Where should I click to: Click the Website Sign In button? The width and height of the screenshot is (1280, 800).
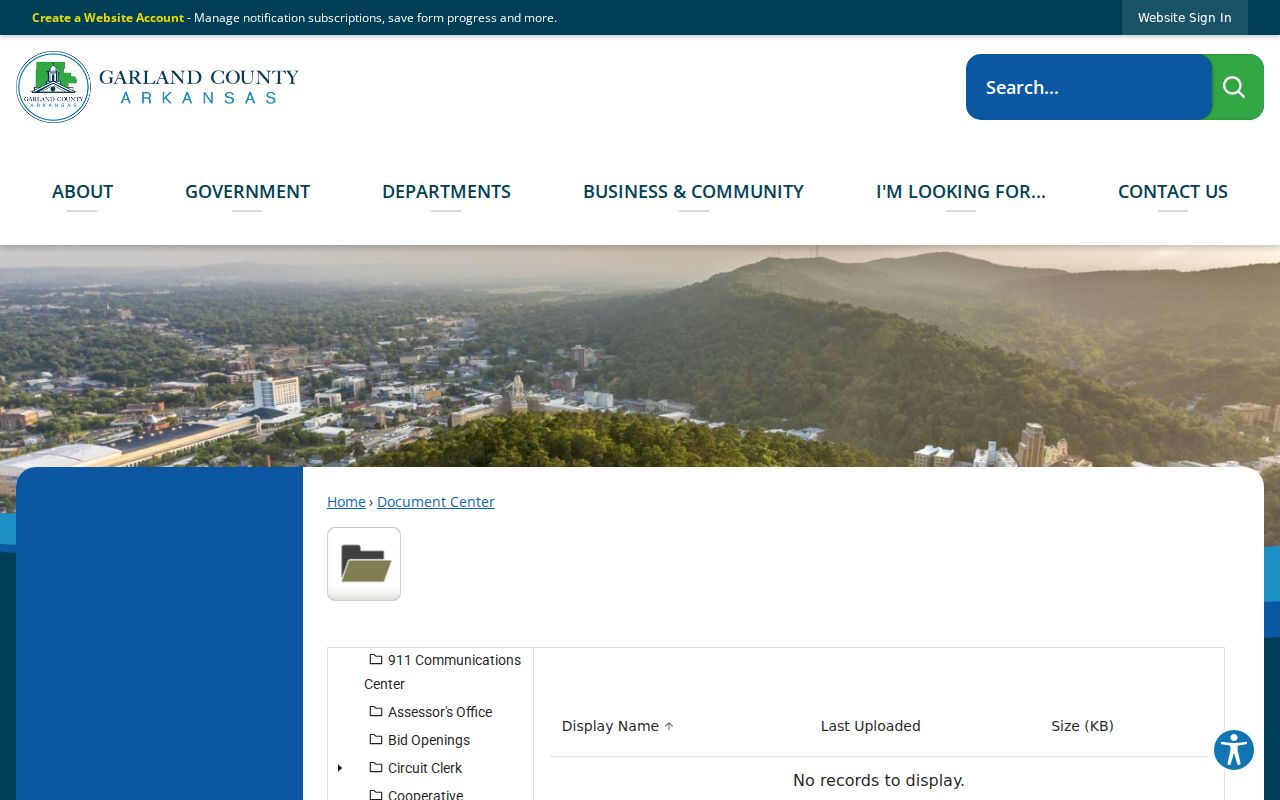pos(1185,17)
